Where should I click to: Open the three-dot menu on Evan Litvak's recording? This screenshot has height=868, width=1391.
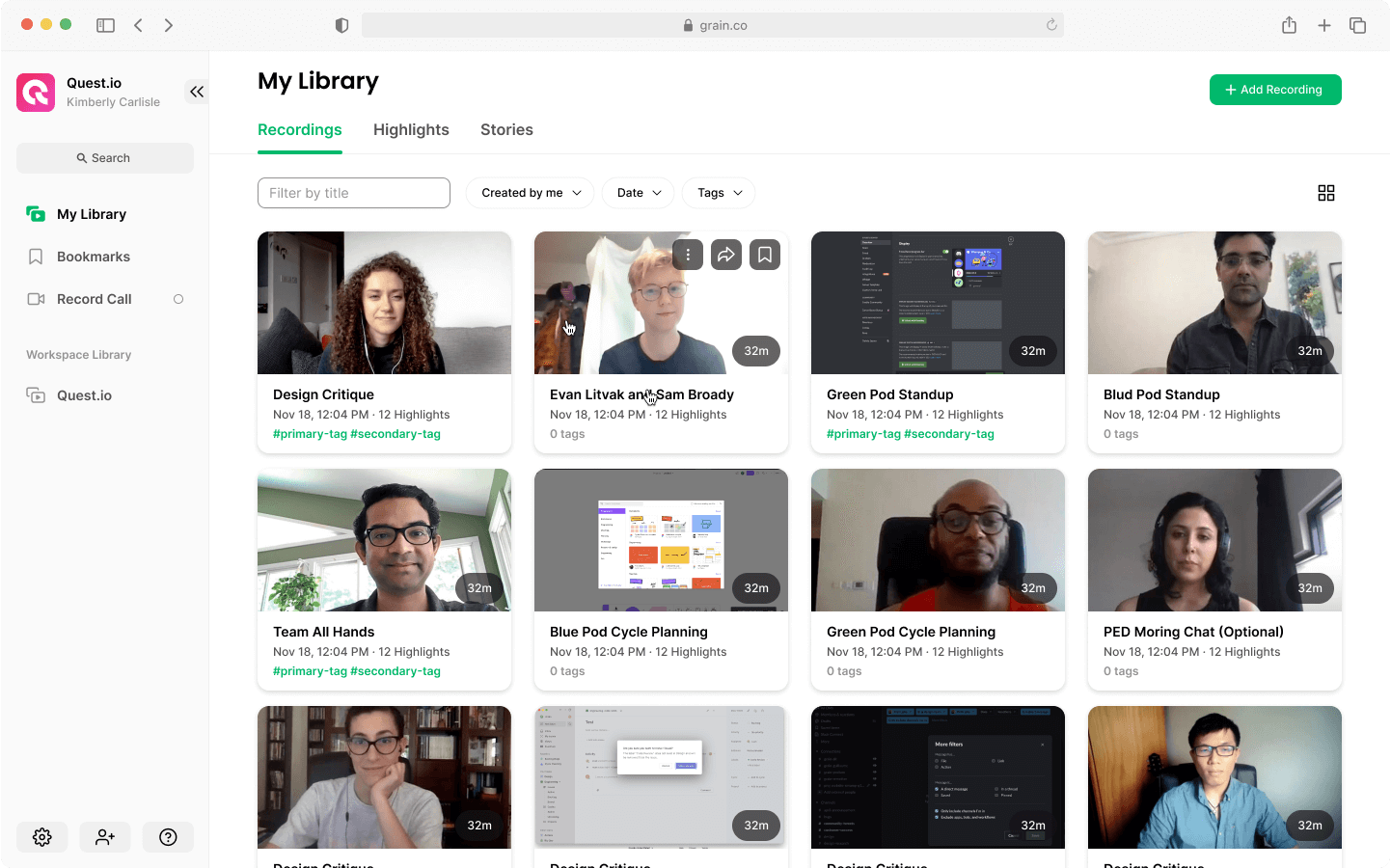[x=688, y=254]
